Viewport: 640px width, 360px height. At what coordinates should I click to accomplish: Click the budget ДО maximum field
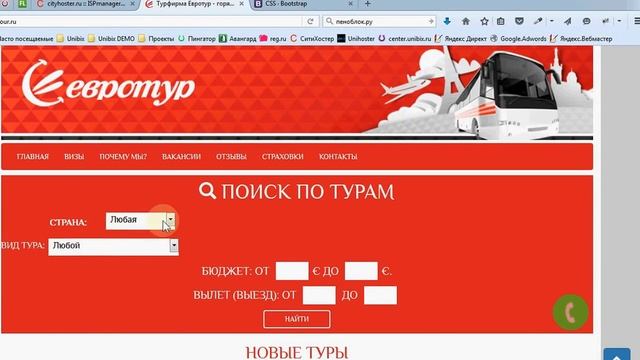[x=361, y=271]
